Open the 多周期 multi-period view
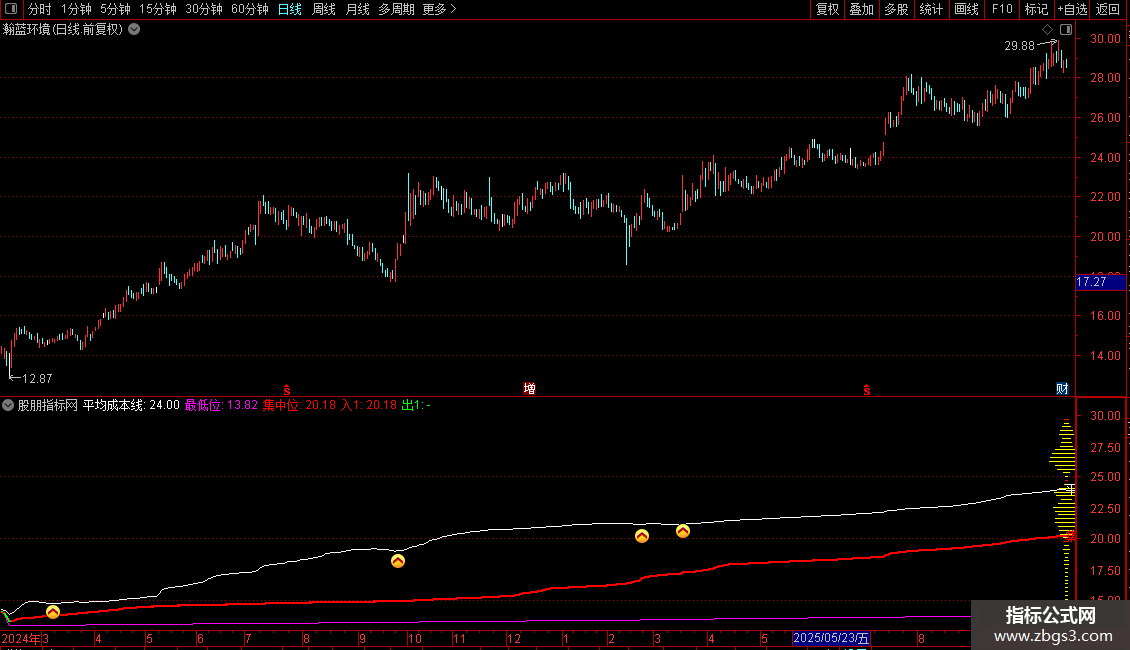The image size is (1130, 650). click(396, 9)
